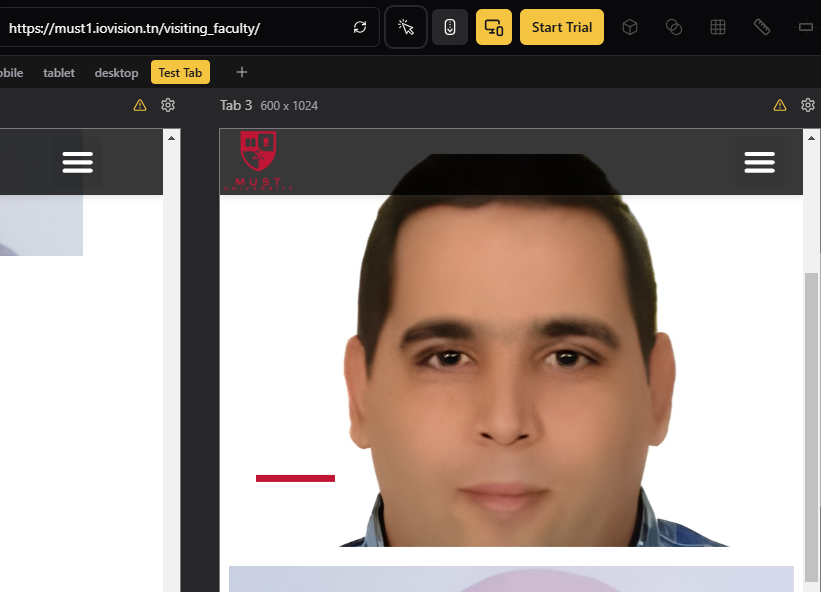Click the "600 x 1024" size label
This screenshot has width=821, height=592.
pos(289,106)
